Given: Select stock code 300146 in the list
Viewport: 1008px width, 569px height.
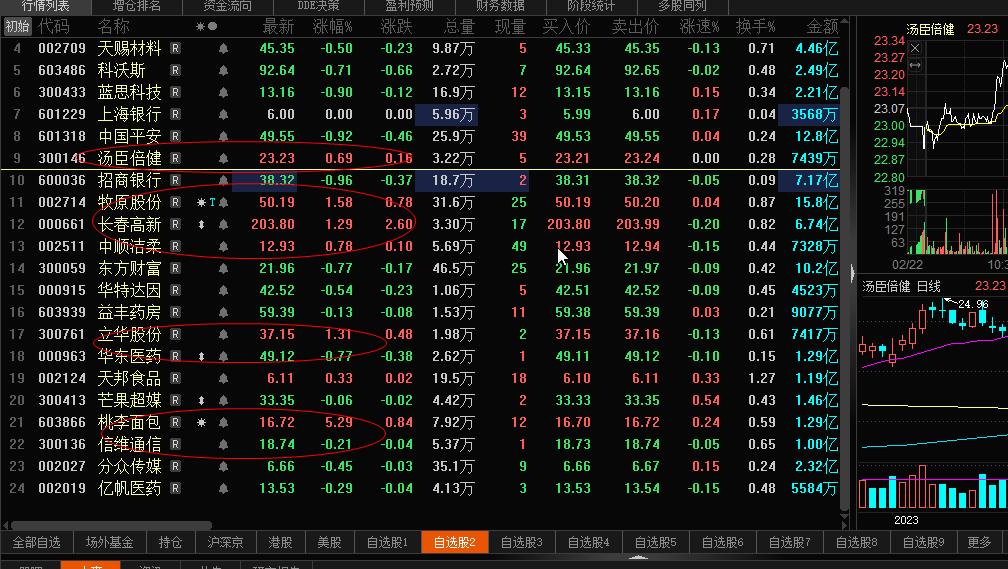Looking at the screenshot, I should pos(62,158).
